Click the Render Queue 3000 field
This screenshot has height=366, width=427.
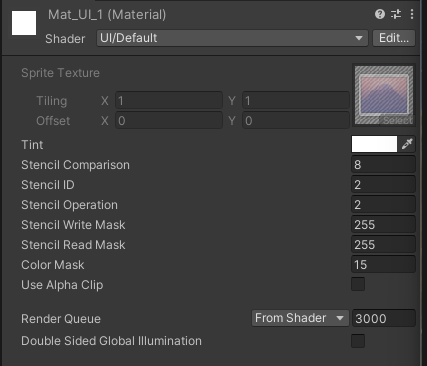pos(384,318)
